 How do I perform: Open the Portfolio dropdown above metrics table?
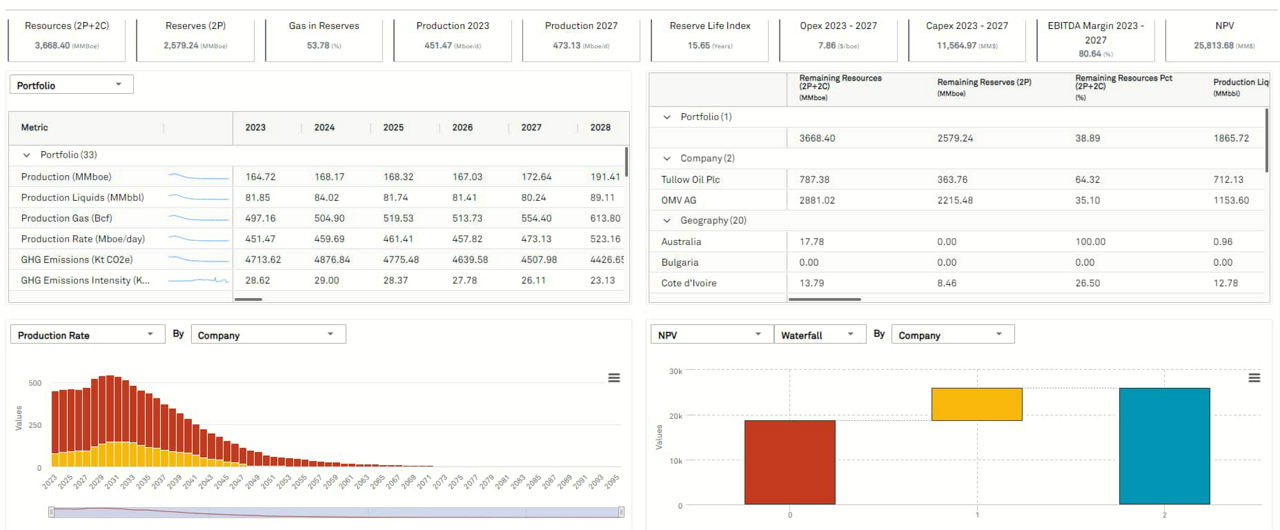pyautogui.click(x=71, y=85)
